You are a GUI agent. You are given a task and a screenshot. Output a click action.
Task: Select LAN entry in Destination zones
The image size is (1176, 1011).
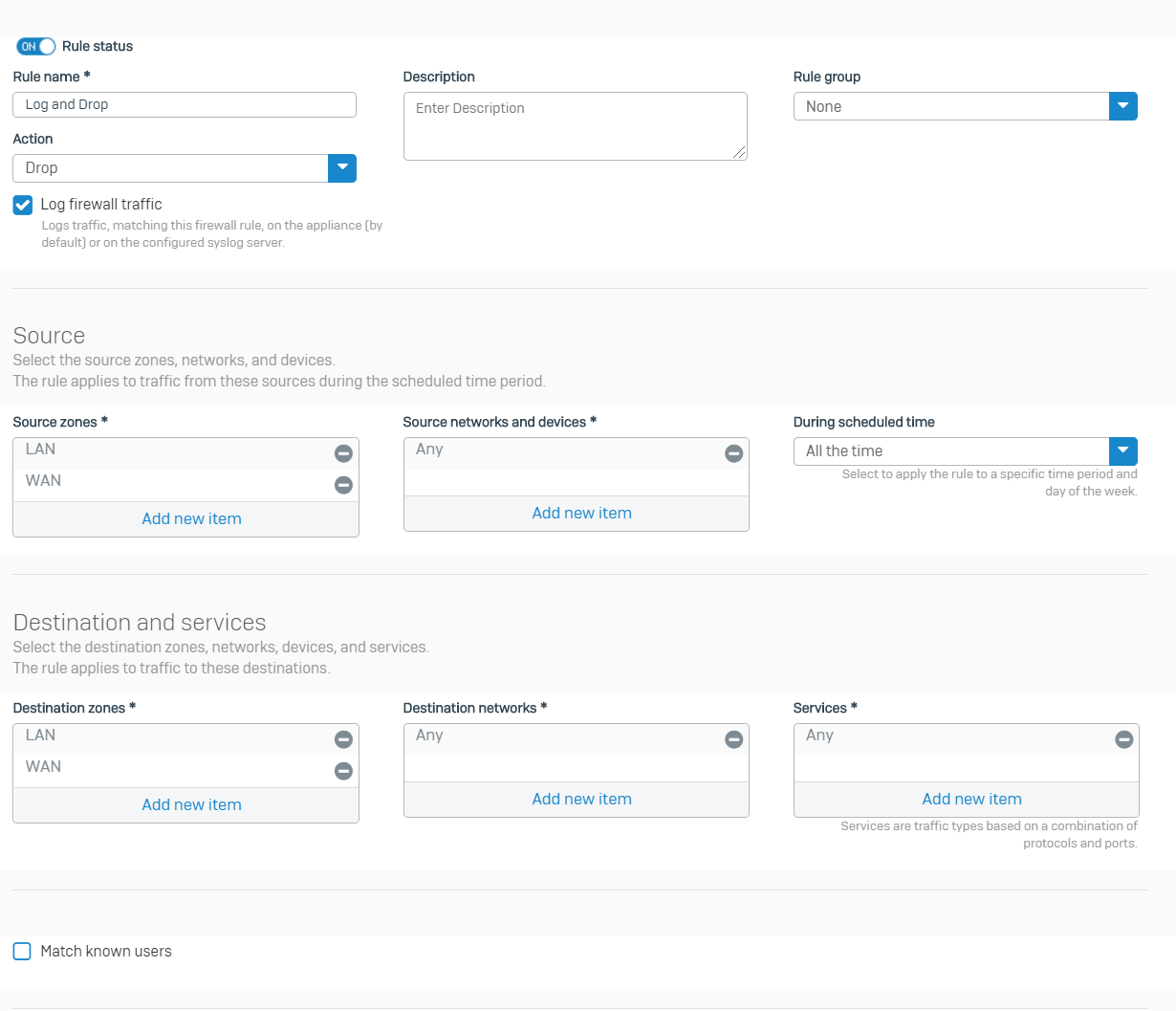[x=185, y=739]
